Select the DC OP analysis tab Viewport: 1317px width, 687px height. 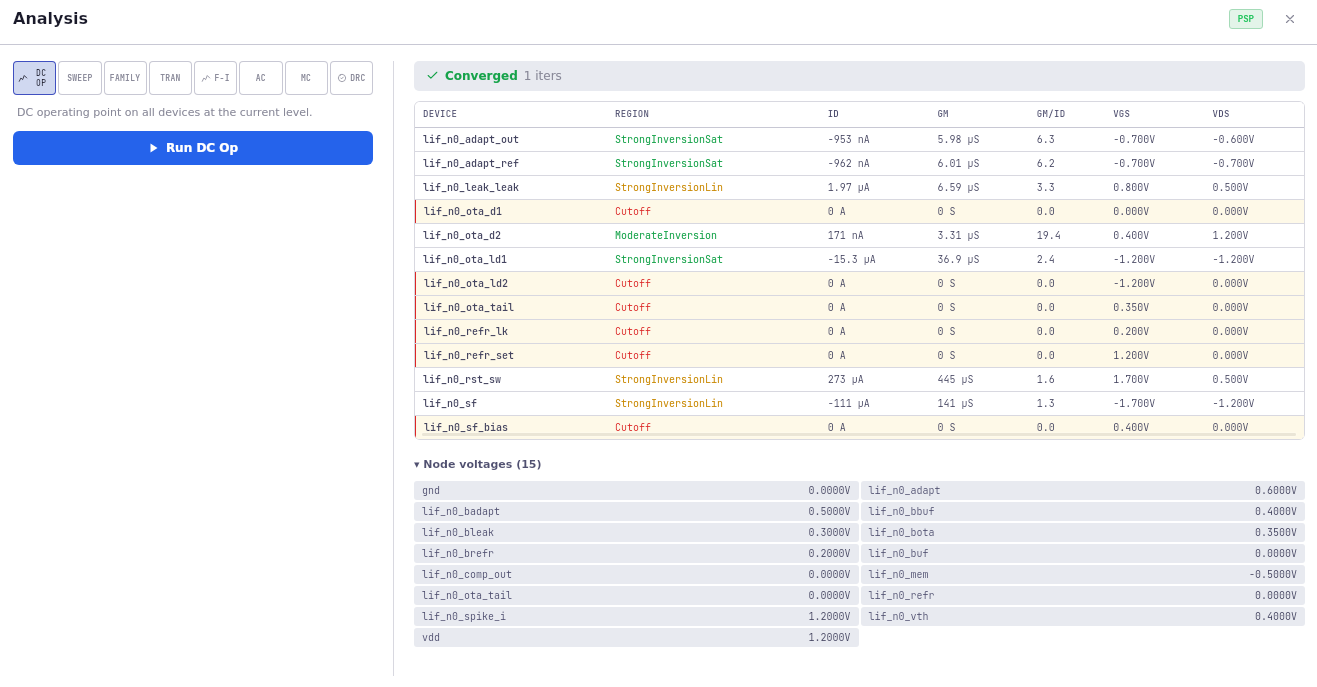point(34,78)
